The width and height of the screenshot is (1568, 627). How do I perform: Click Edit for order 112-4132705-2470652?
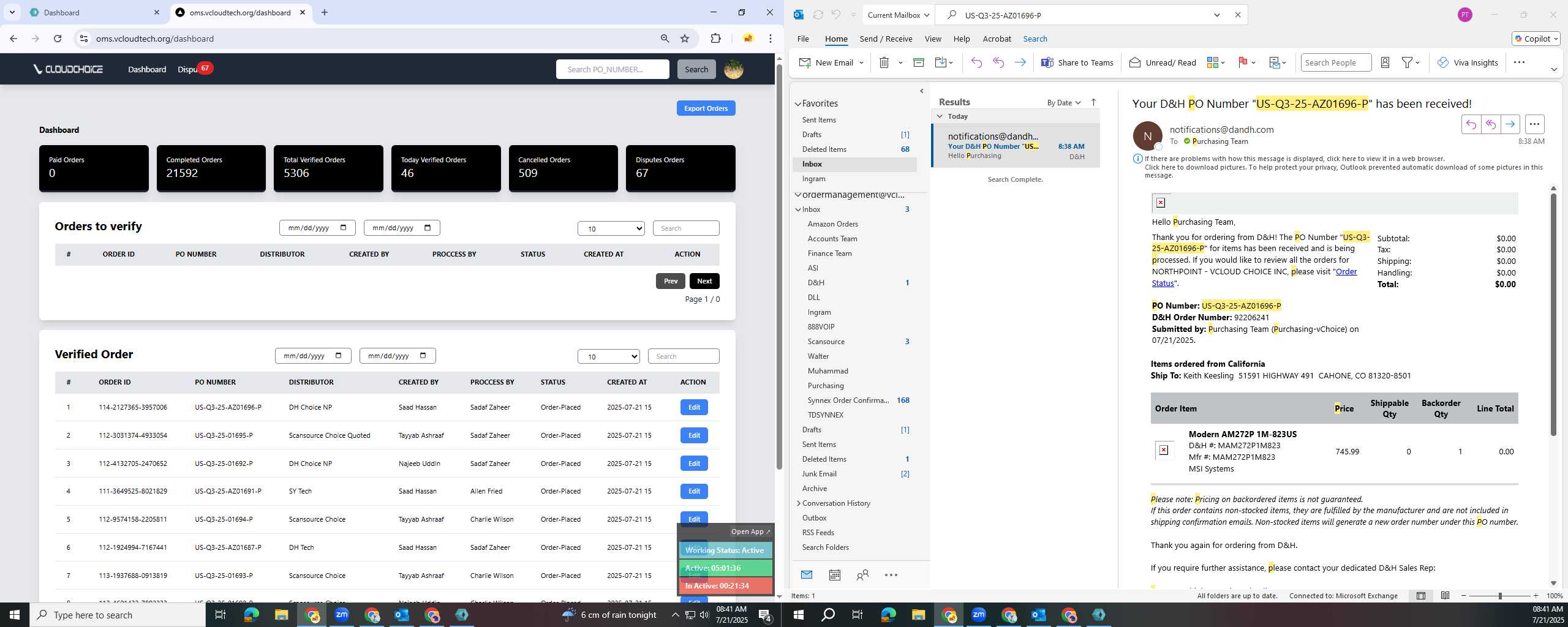click(x=694, y=464)
